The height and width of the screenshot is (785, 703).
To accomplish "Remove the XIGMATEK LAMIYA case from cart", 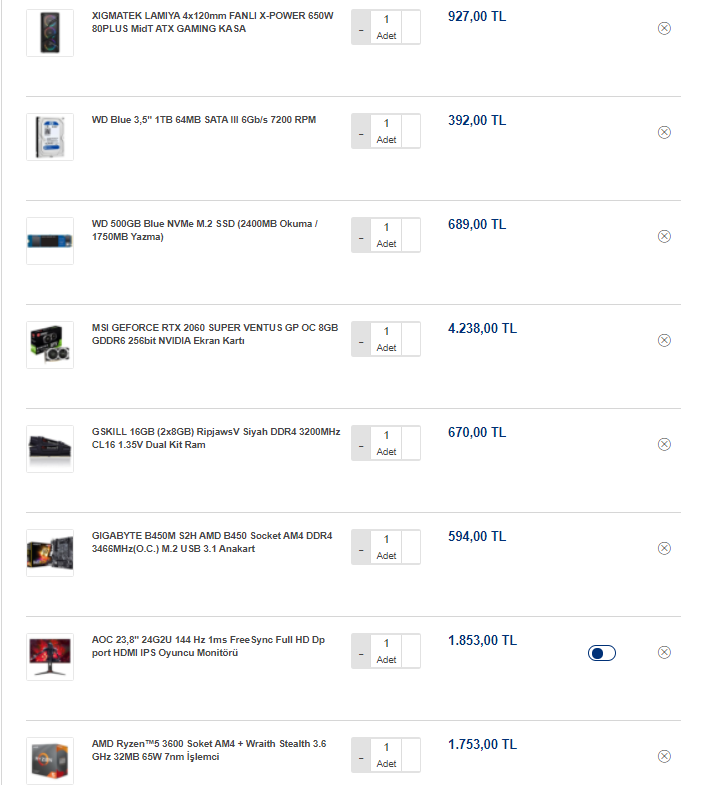I will (664, 28).
